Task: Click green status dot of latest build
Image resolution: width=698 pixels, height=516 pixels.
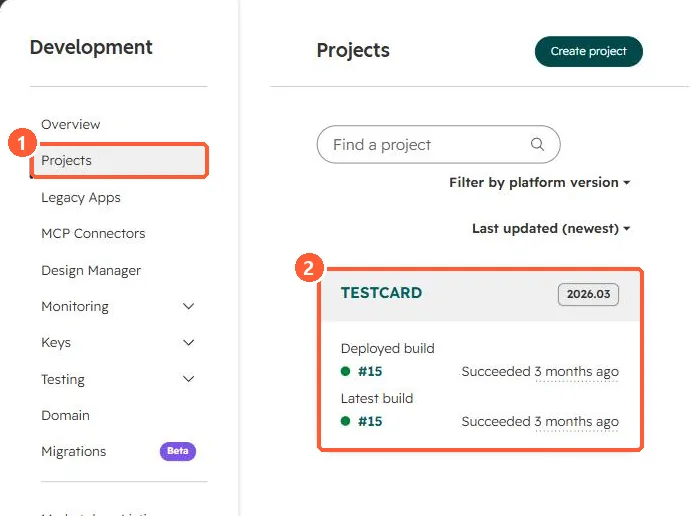Action: 345,421
